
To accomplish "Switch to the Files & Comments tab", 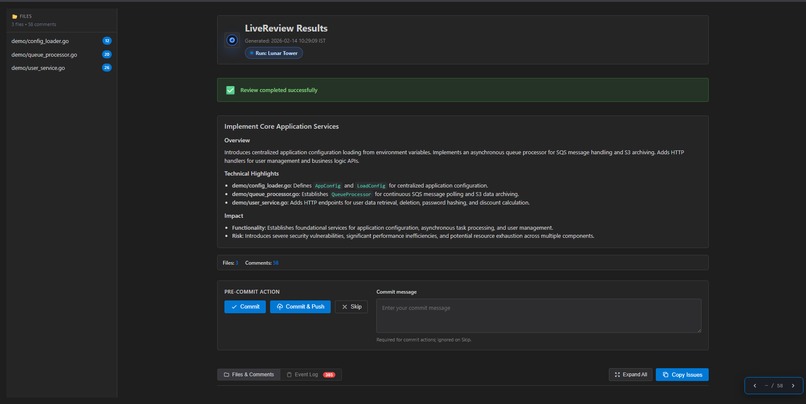I will click(249, 375).
